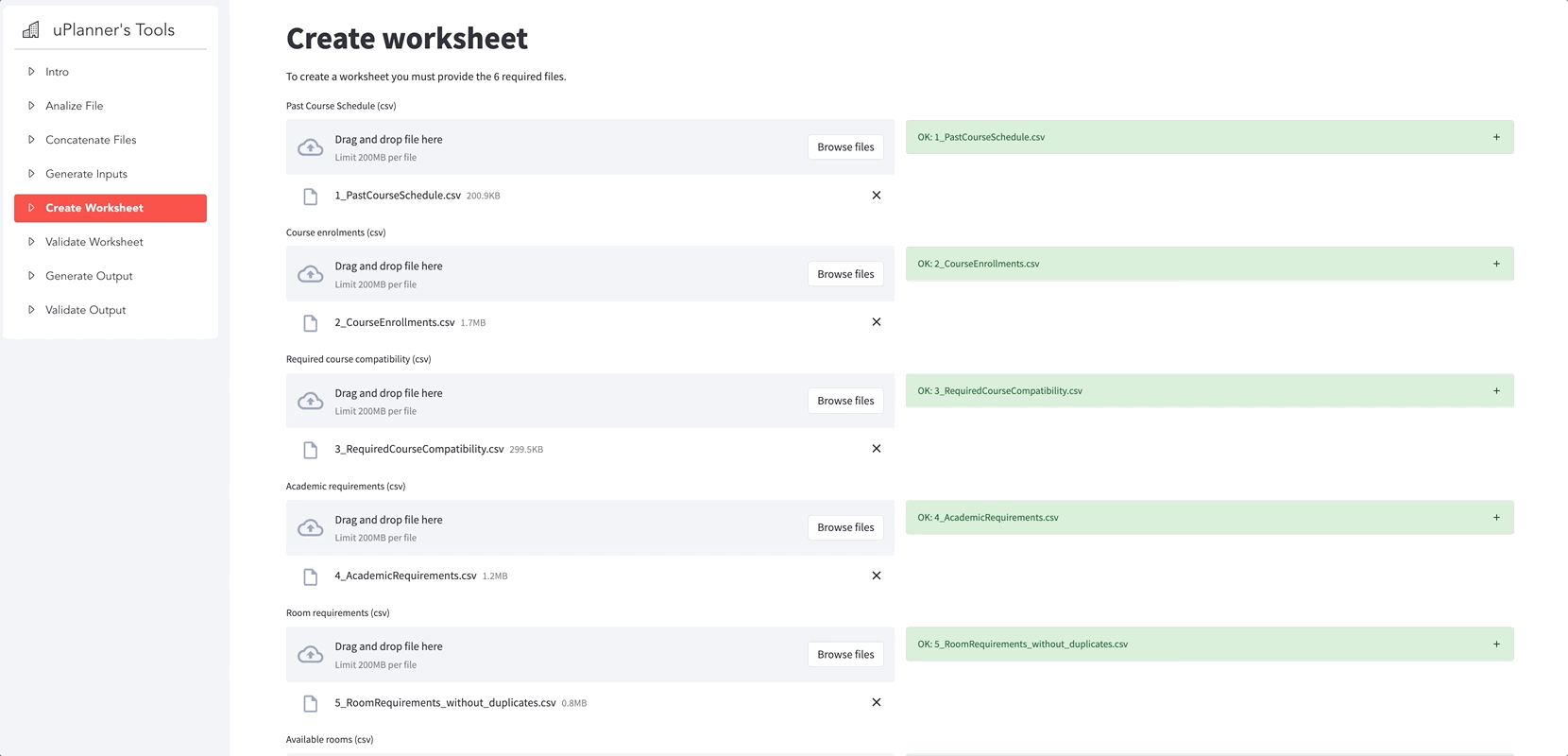Expand the OK: 3_RequiredCourseCompatibility.csv panel

click(x=1495, y=390)
